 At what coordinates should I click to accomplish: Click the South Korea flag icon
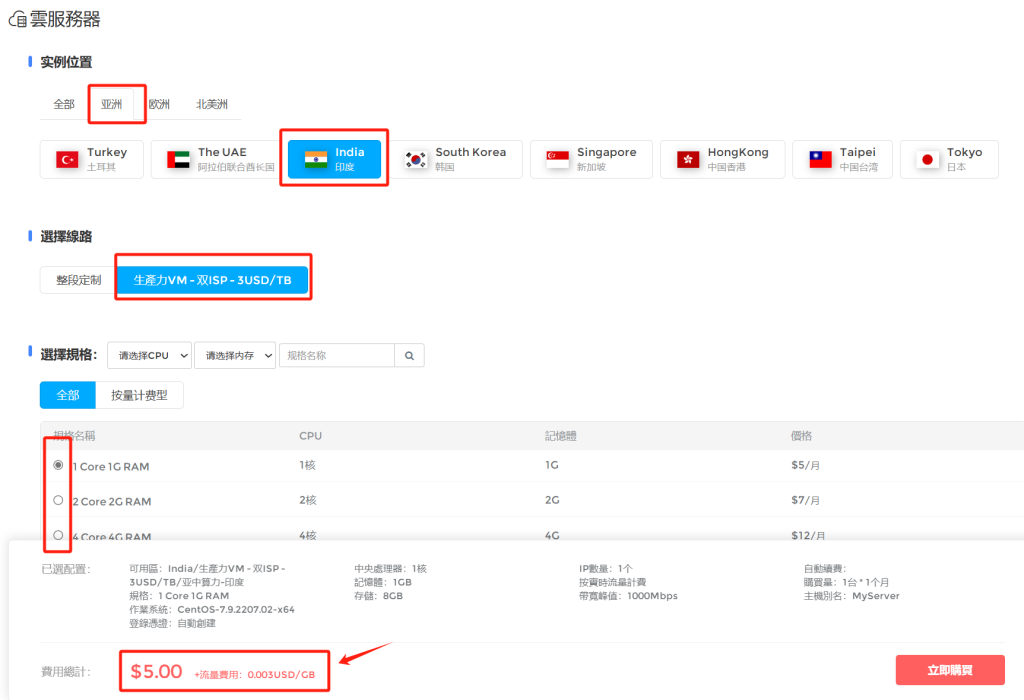(416, 159)
